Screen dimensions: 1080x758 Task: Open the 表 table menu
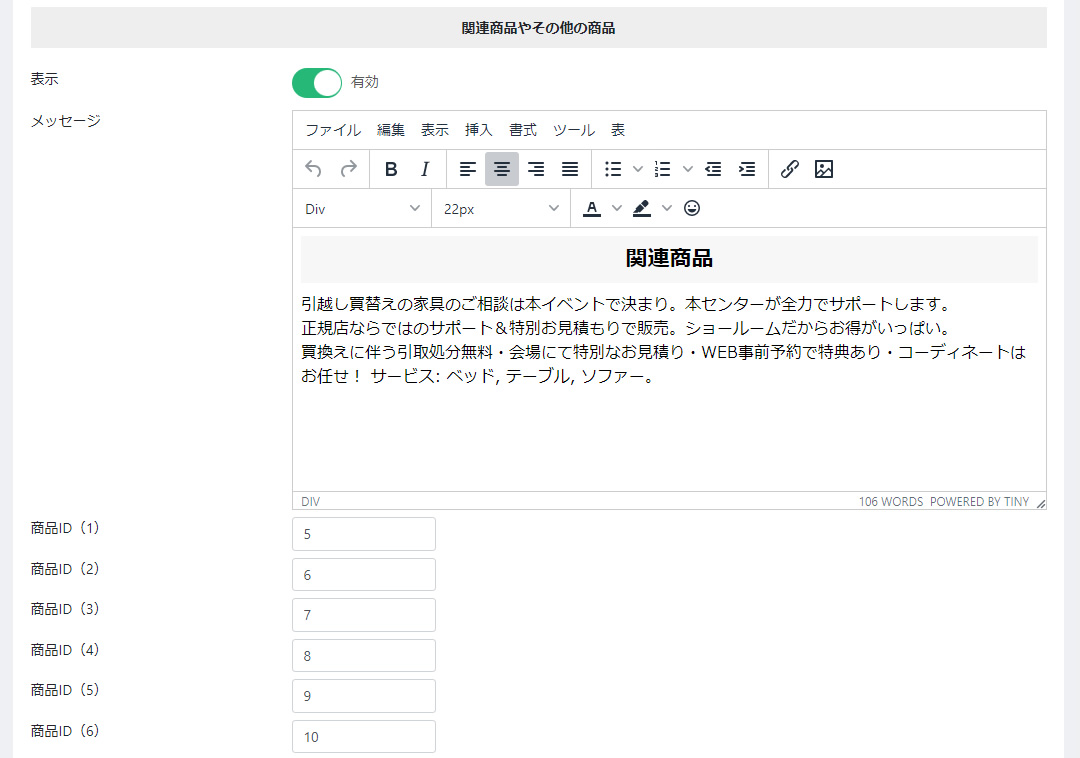point(618,130)
